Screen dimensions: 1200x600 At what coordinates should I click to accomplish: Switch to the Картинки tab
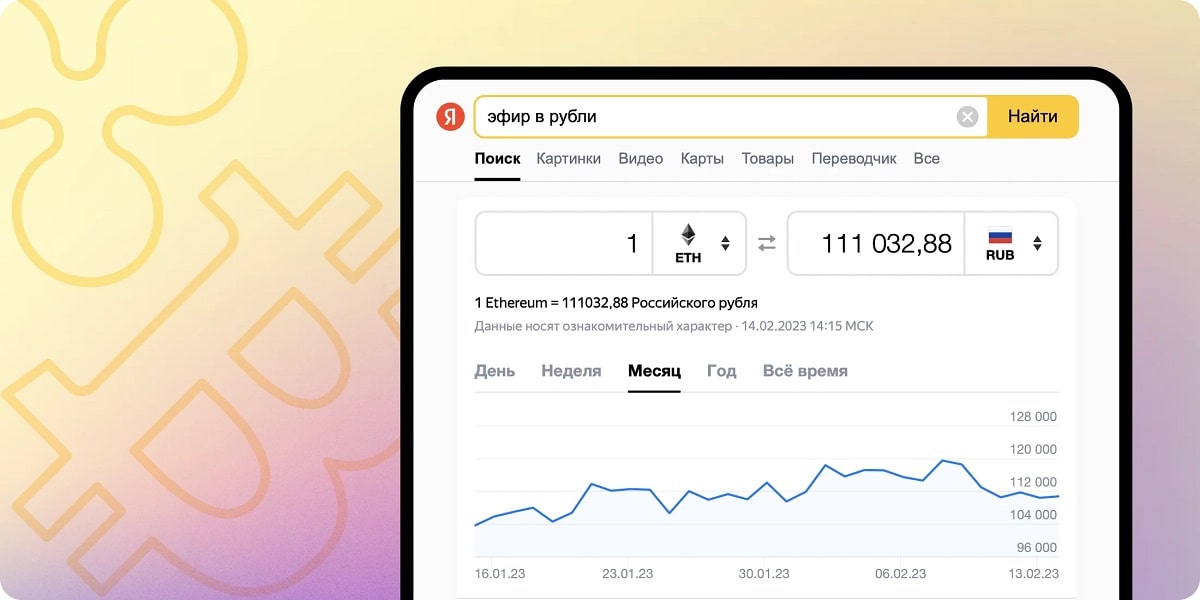pos(569,159)
